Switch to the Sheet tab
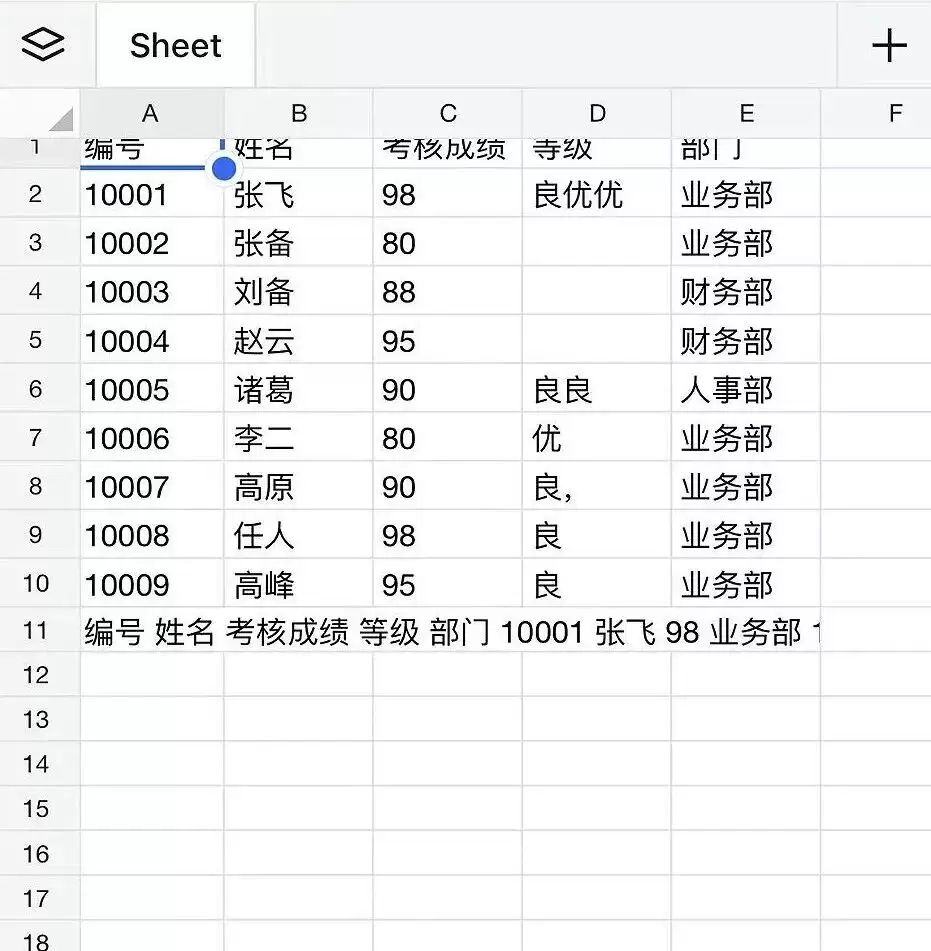 click(x=176, y=45)
